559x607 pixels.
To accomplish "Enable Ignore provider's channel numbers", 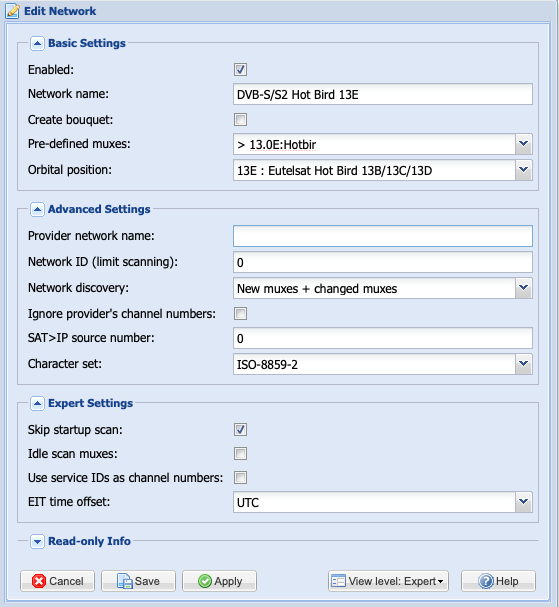I will point(240,314).
